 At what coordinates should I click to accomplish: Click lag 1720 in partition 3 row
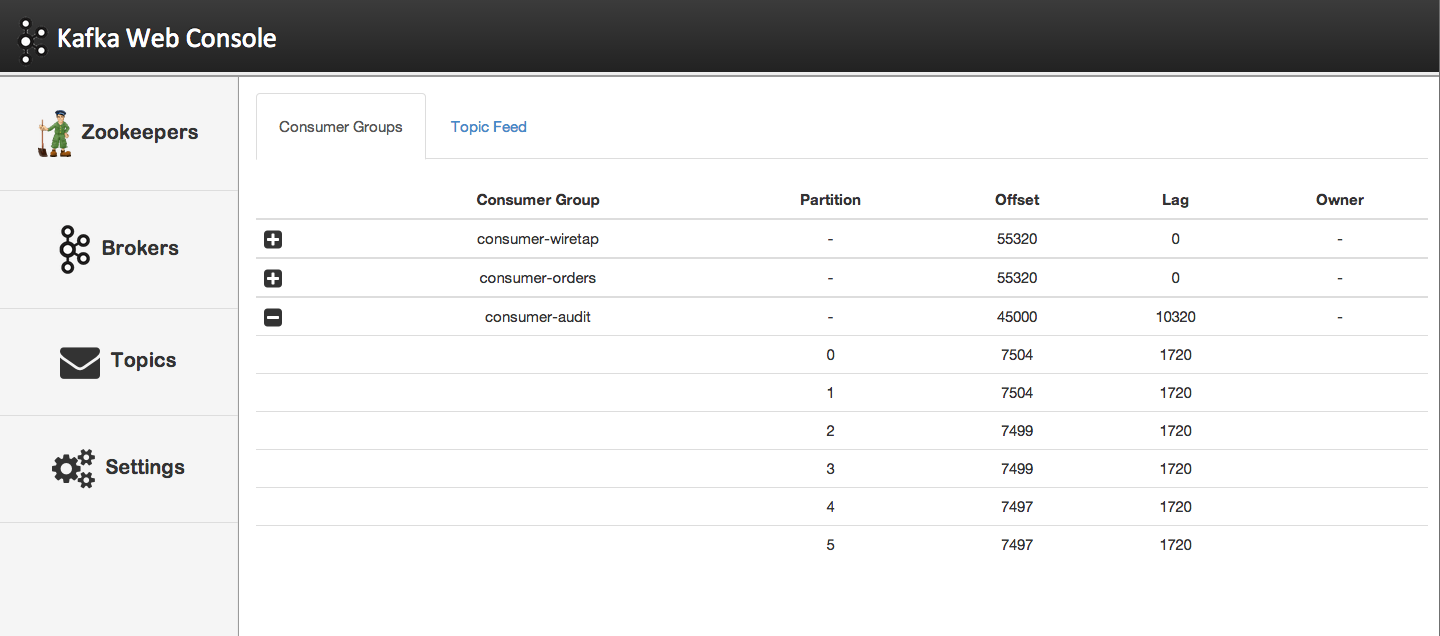1176,469
